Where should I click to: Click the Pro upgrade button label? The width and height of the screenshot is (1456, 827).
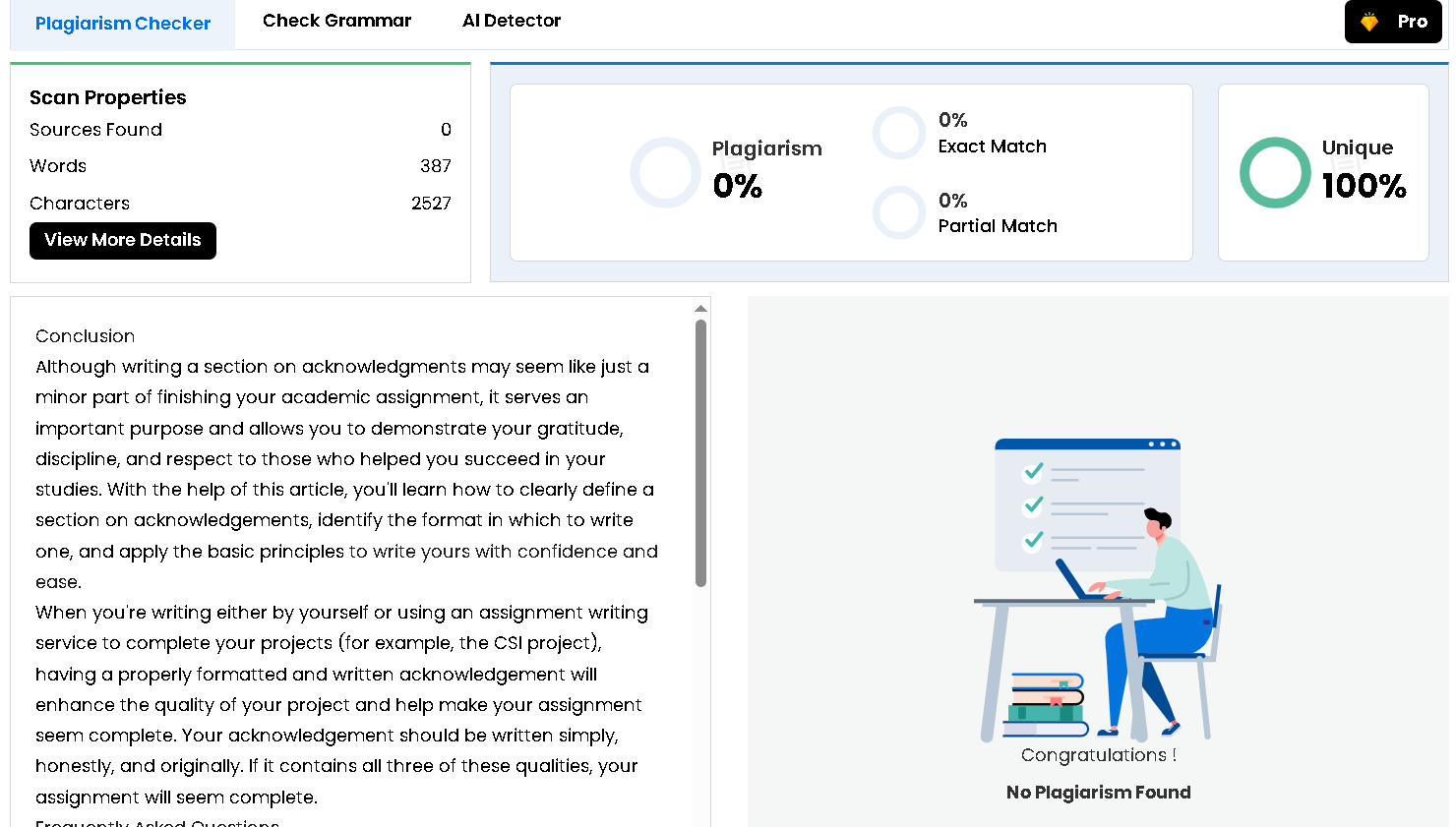point(1412,22)
